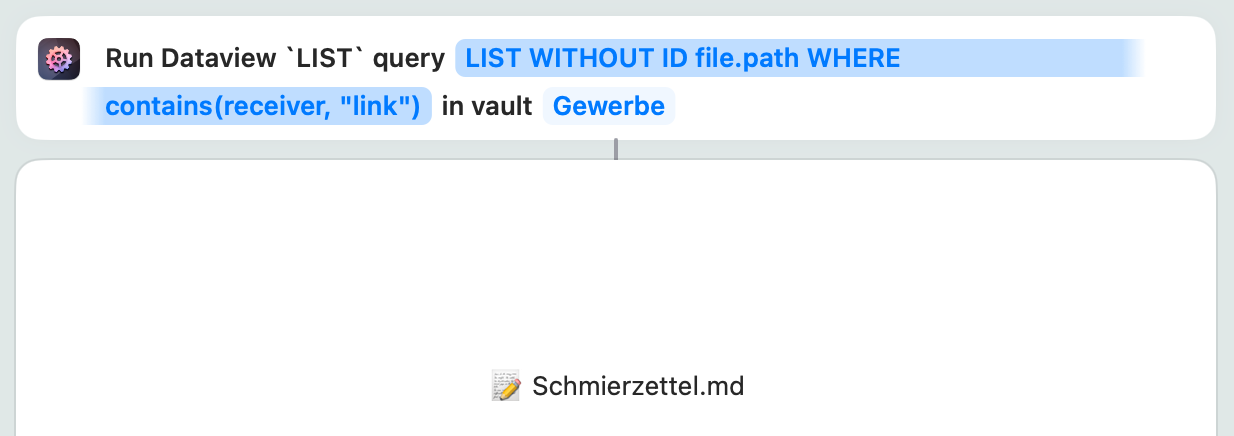Click the connector line between action cards
Image resolution: width=1234 pixels, height=436 pixels.
click(616, 149)
